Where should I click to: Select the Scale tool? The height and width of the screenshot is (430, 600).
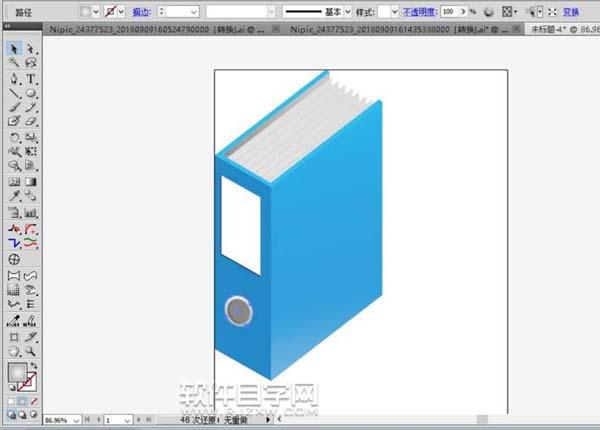click(31, 137)
